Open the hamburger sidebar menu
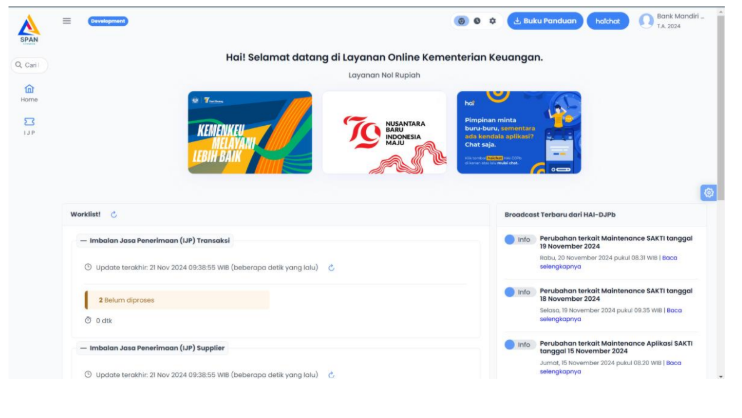The width and height of the screenshot is (742, 418). (x=67, y=21)
